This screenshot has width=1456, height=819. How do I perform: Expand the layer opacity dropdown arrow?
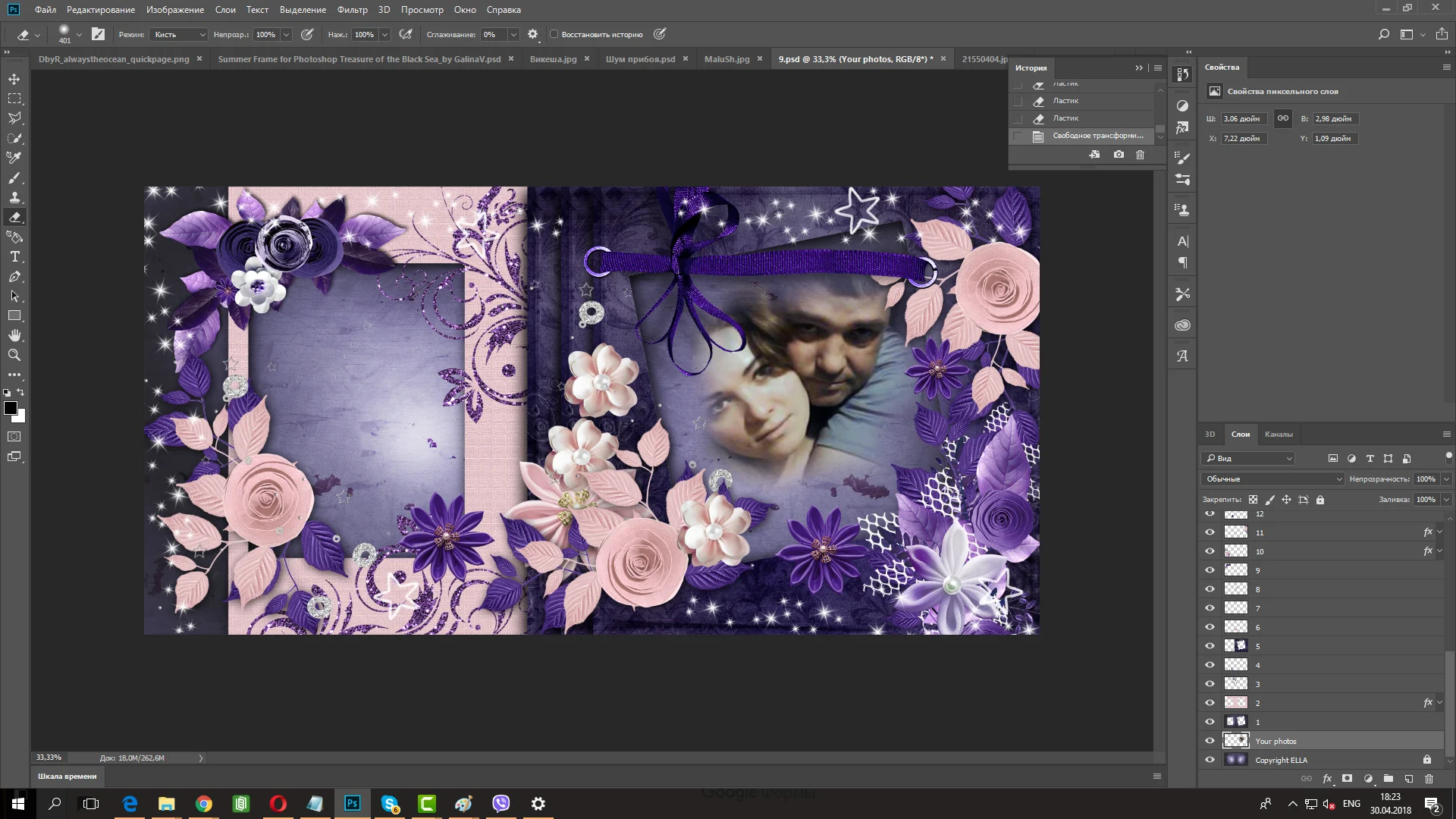point(1446,479)
